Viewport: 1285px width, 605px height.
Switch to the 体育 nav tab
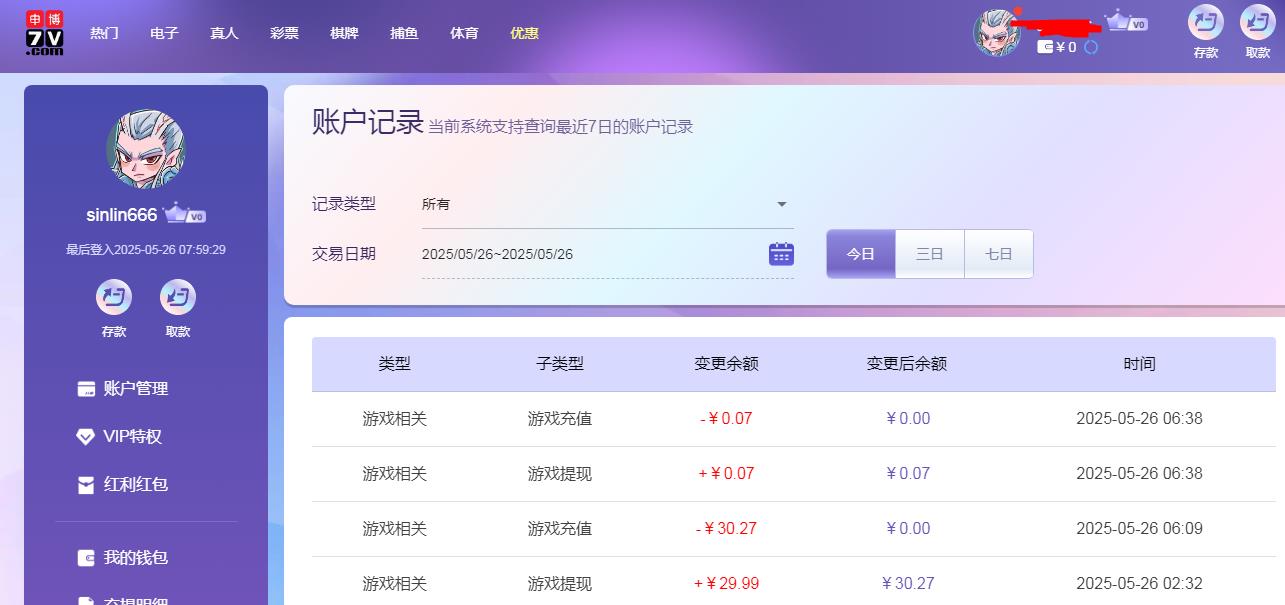464,33
